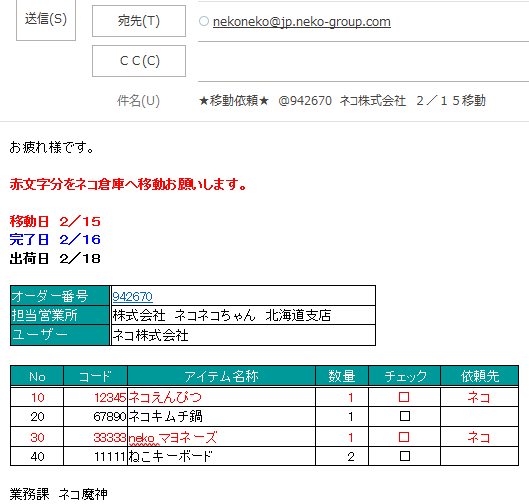This screenshot has height=504, width=529.
Task: Click the ユーザー header cell
Action: pos(60,335)
